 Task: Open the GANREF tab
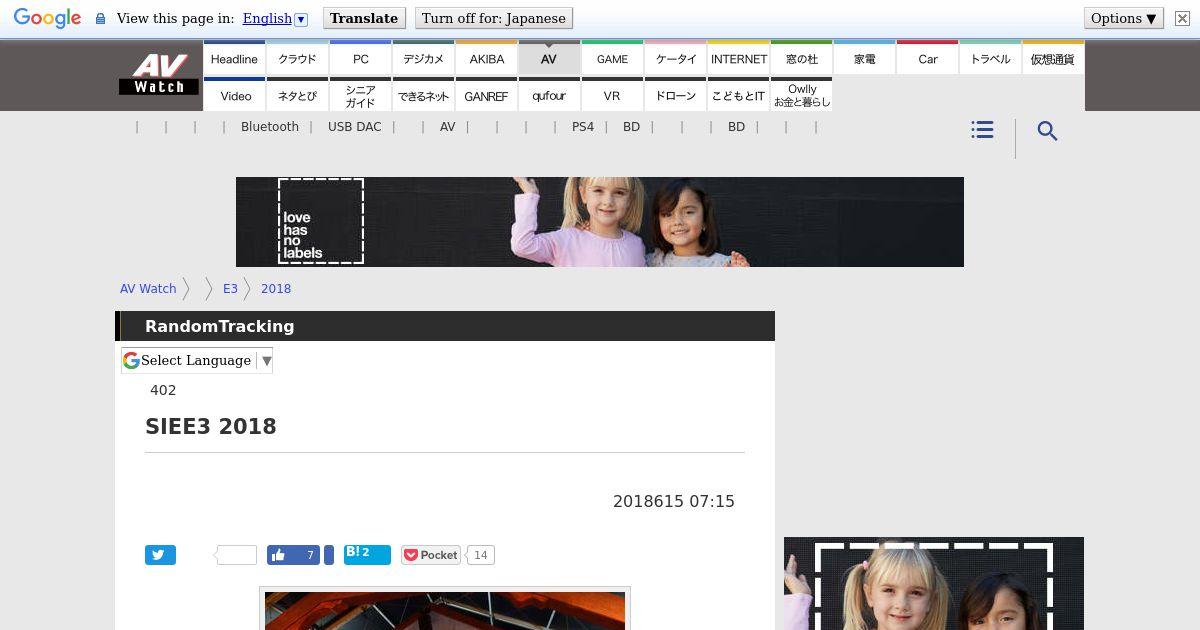(486, 95)
